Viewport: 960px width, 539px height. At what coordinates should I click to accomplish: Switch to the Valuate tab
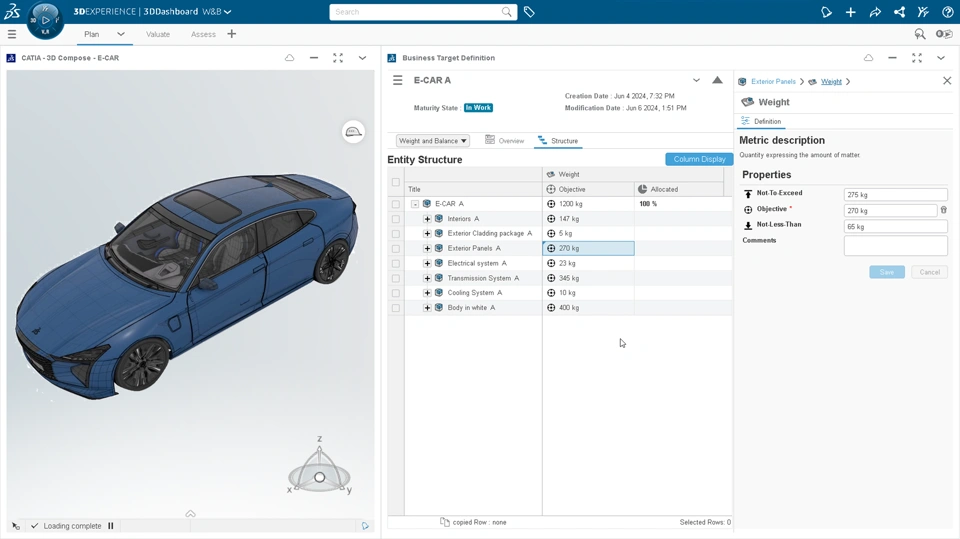click(x=158, y=34)
